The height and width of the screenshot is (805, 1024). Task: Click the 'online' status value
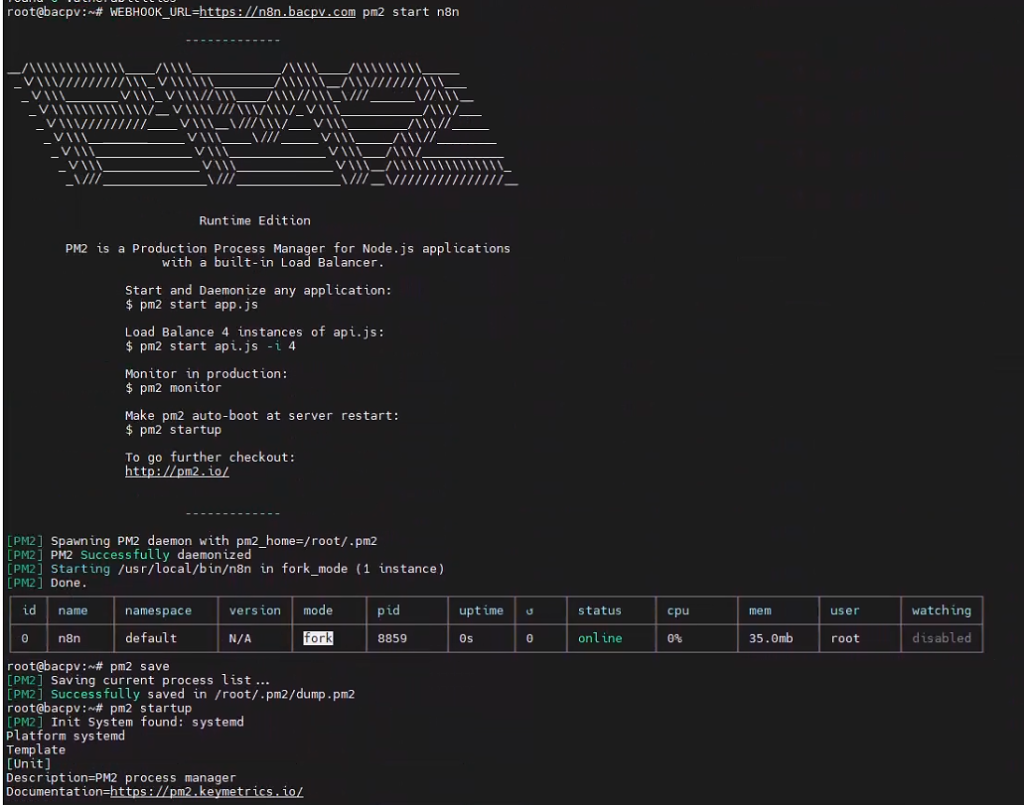pos(600,638)
